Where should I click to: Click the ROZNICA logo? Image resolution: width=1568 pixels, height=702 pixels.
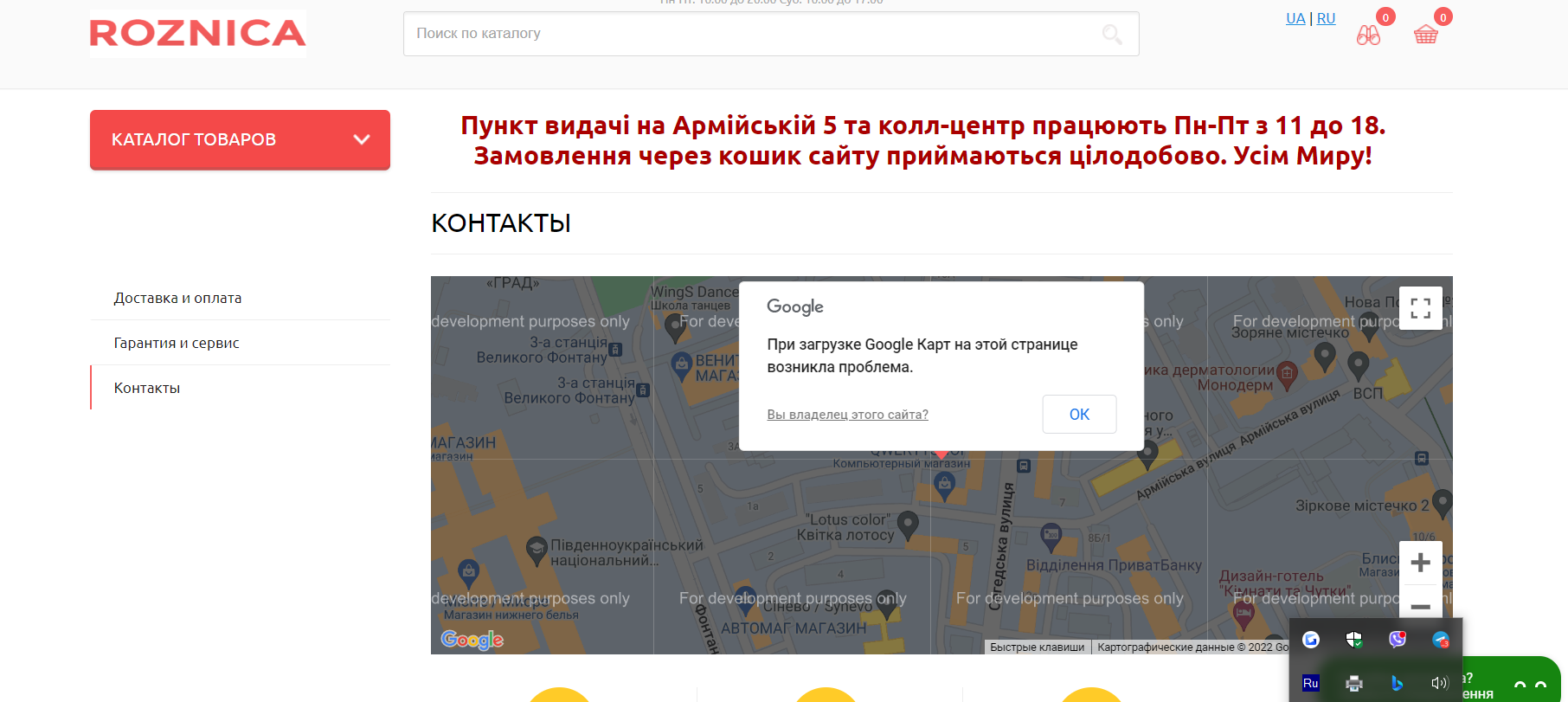pyautogui.click(x=197, y=34)
